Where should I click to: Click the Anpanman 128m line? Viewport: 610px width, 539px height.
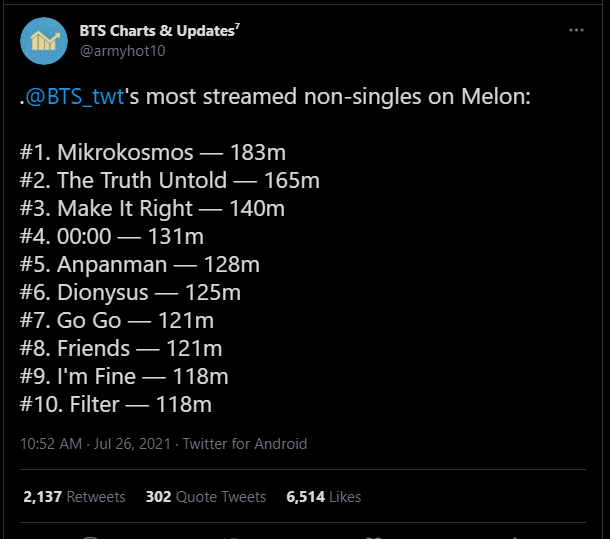tap(139, 265)
